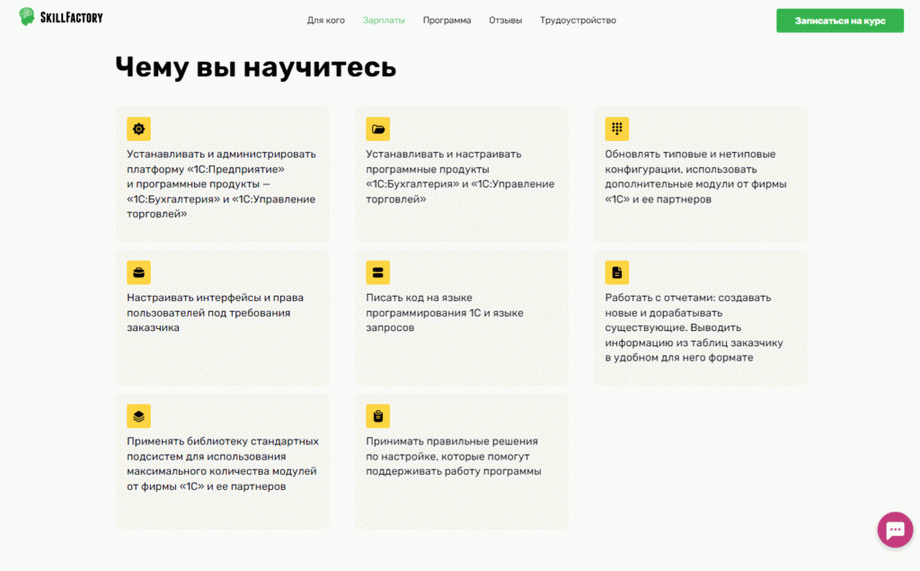Image resolution: width=920 pixels, height=571 pixels.
Task: Click the clipboard icon on decisions card
Action: [378, 416]
